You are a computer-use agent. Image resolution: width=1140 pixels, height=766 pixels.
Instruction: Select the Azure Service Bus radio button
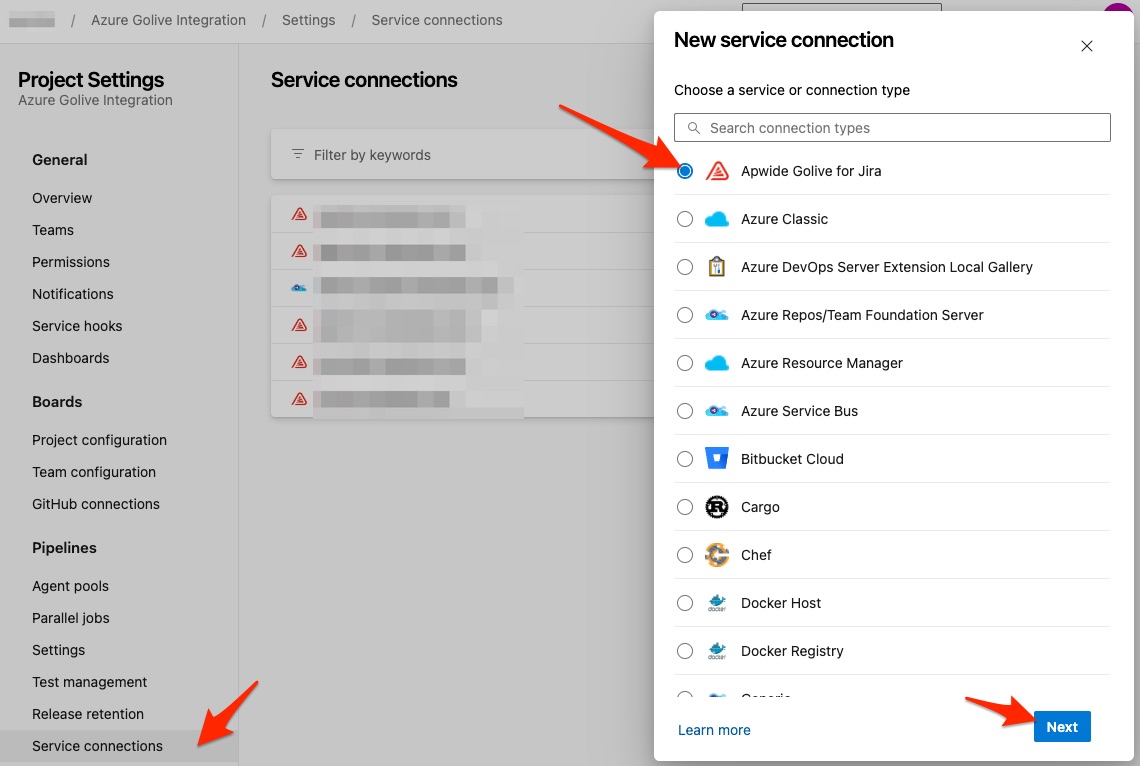(685, 411)
